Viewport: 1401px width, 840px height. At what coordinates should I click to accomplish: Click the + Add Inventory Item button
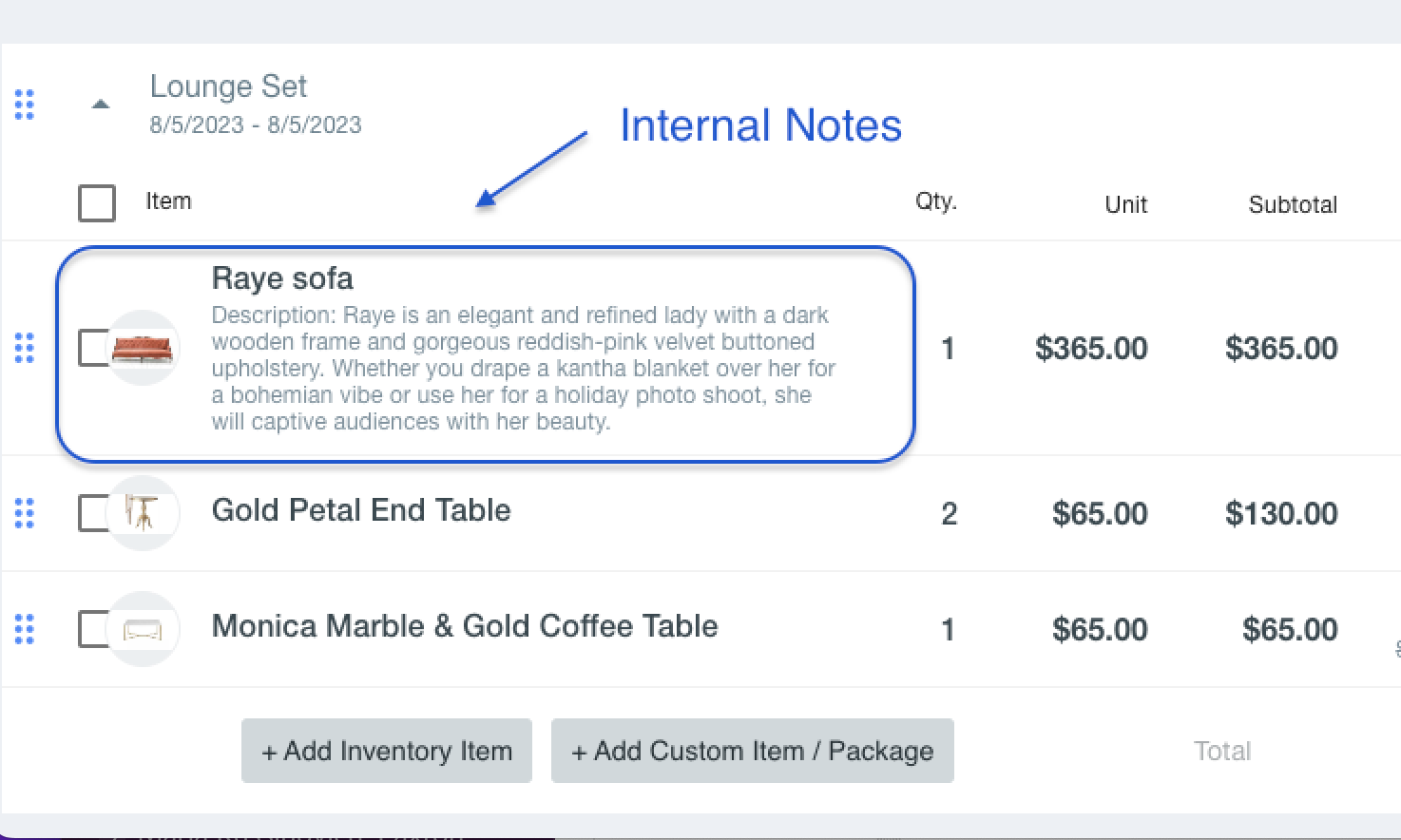[x=387, y=751]
